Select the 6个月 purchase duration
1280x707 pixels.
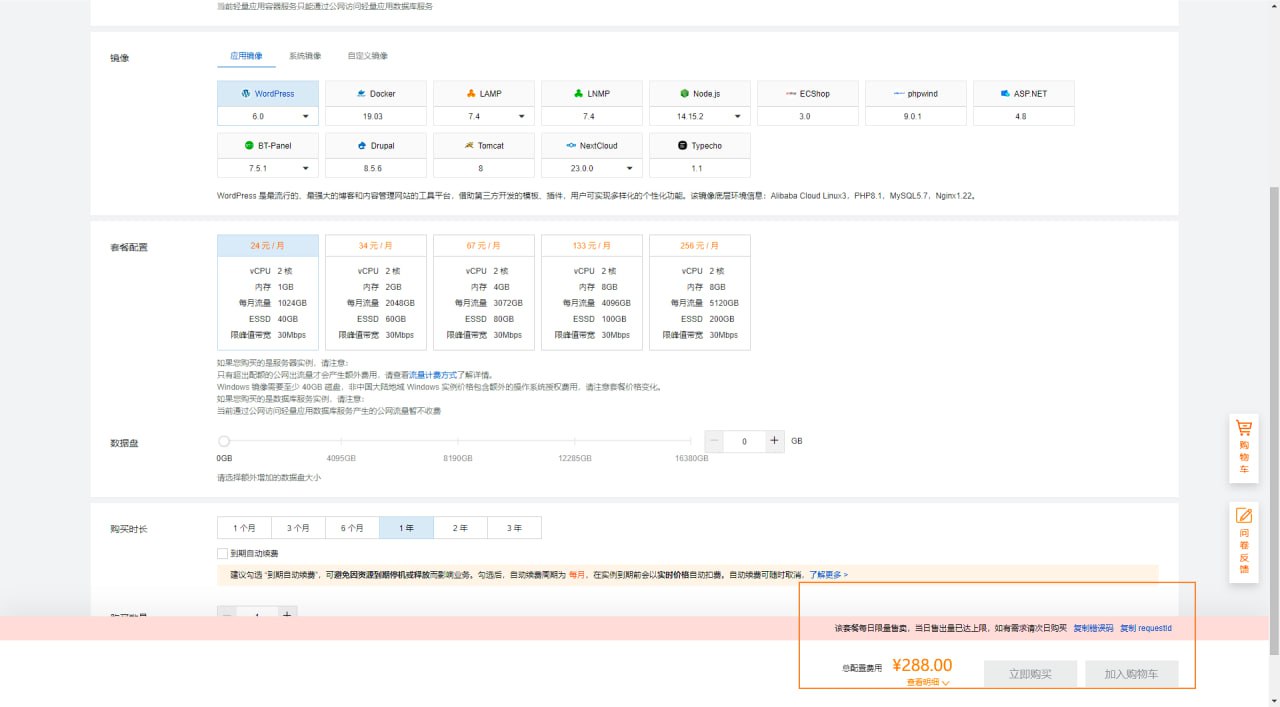point(352,528)
